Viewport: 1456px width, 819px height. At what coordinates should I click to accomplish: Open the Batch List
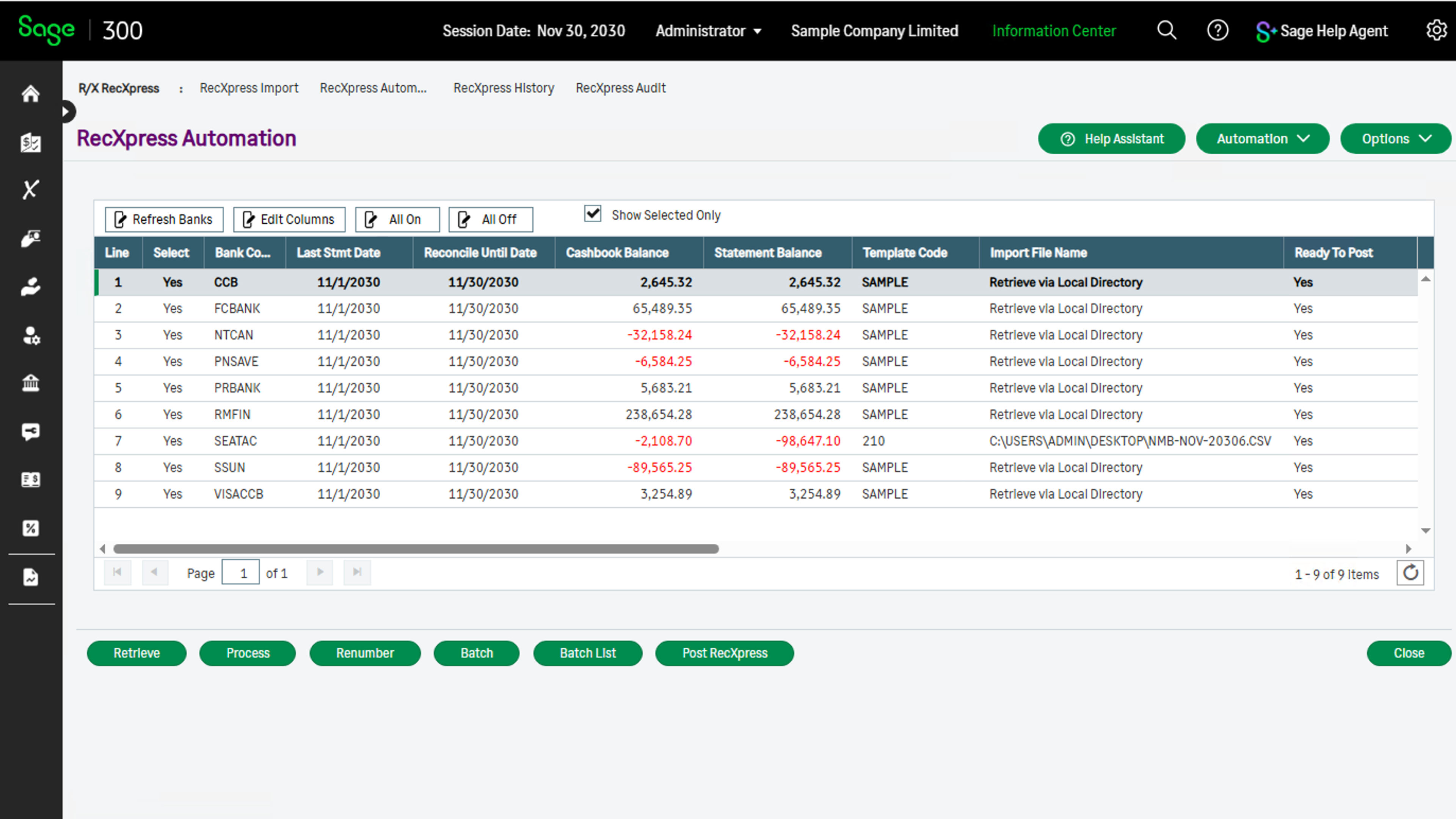(588, 653)
